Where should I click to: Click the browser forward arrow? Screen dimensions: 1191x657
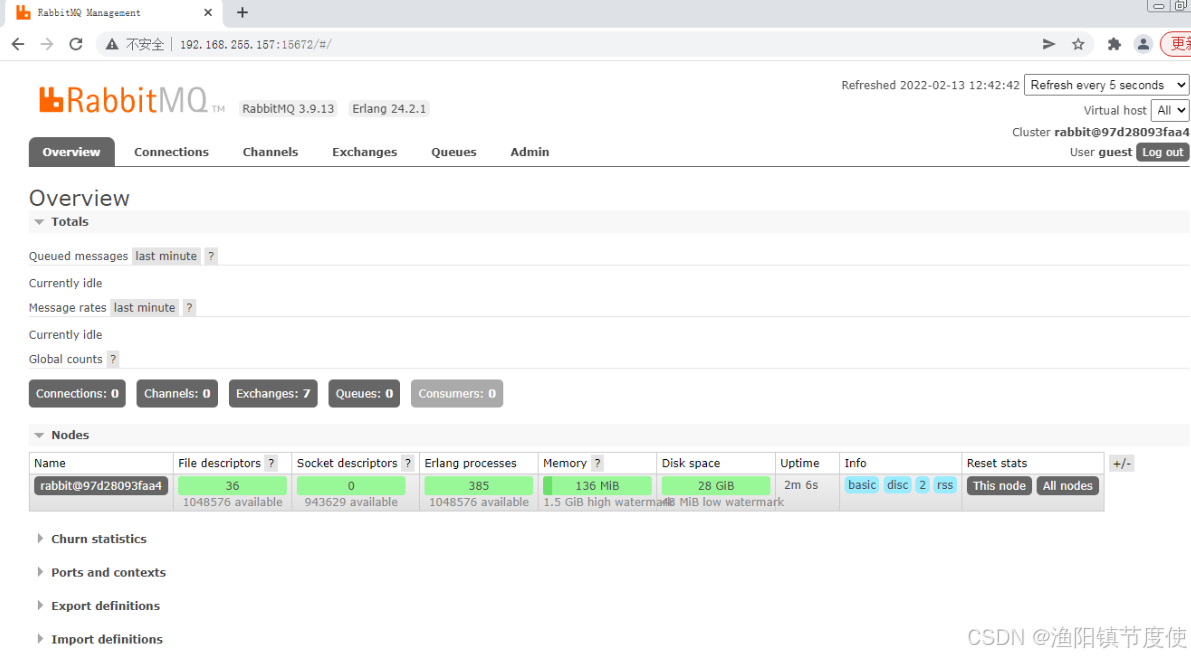pos(47,44)
